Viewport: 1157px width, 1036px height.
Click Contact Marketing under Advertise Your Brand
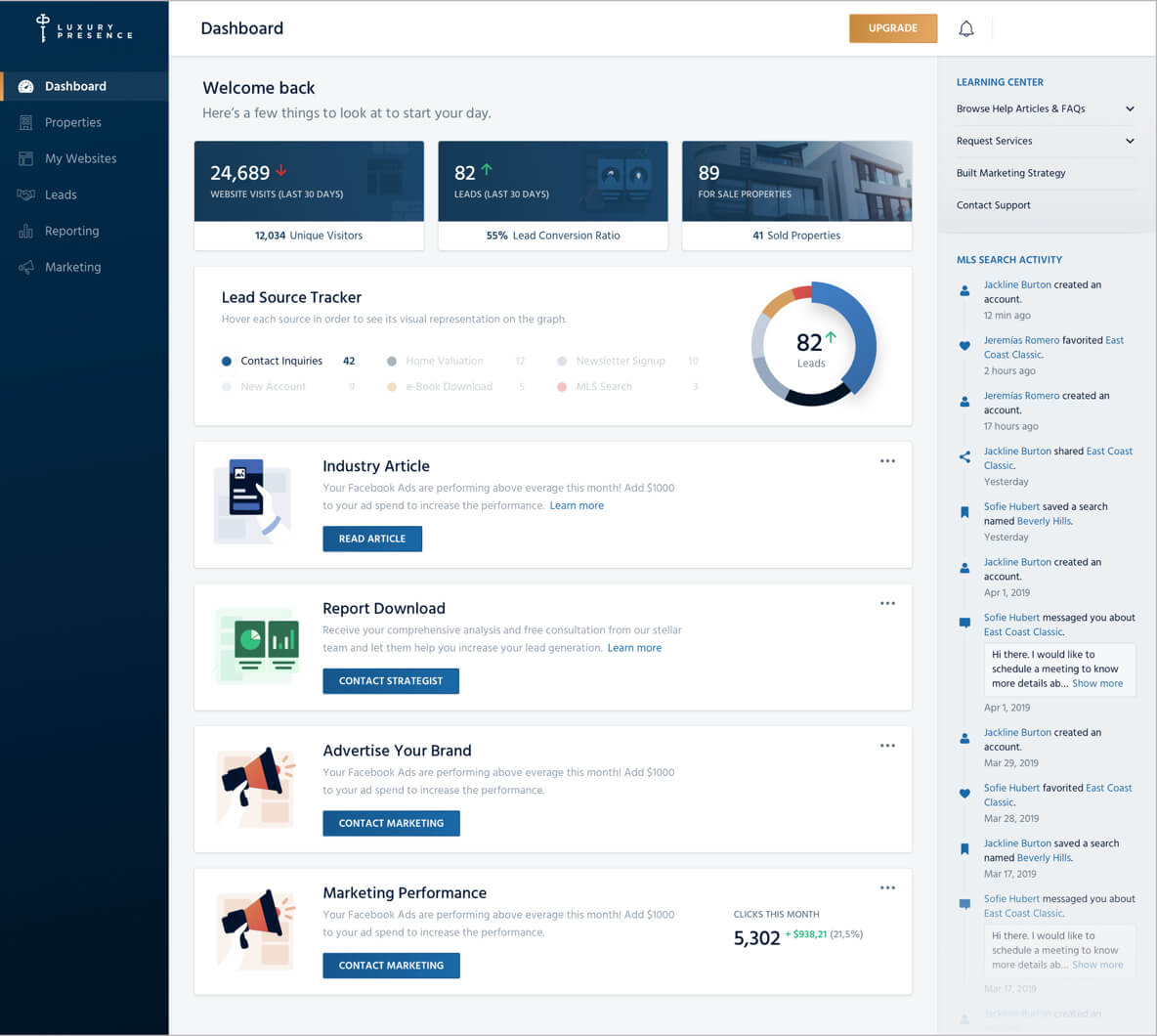tap(391, 824)
